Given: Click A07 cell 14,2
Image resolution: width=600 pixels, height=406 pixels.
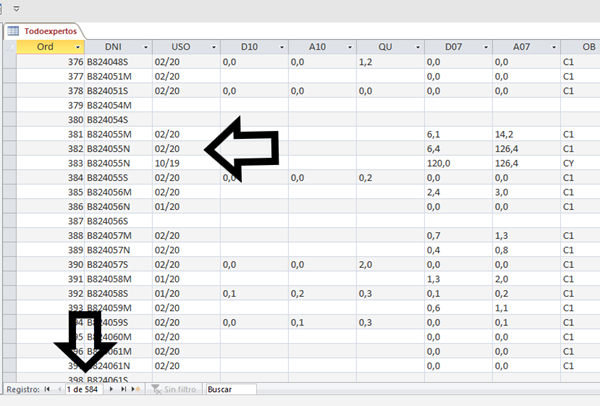Looking at the screenshot, I should coord(527,134).
